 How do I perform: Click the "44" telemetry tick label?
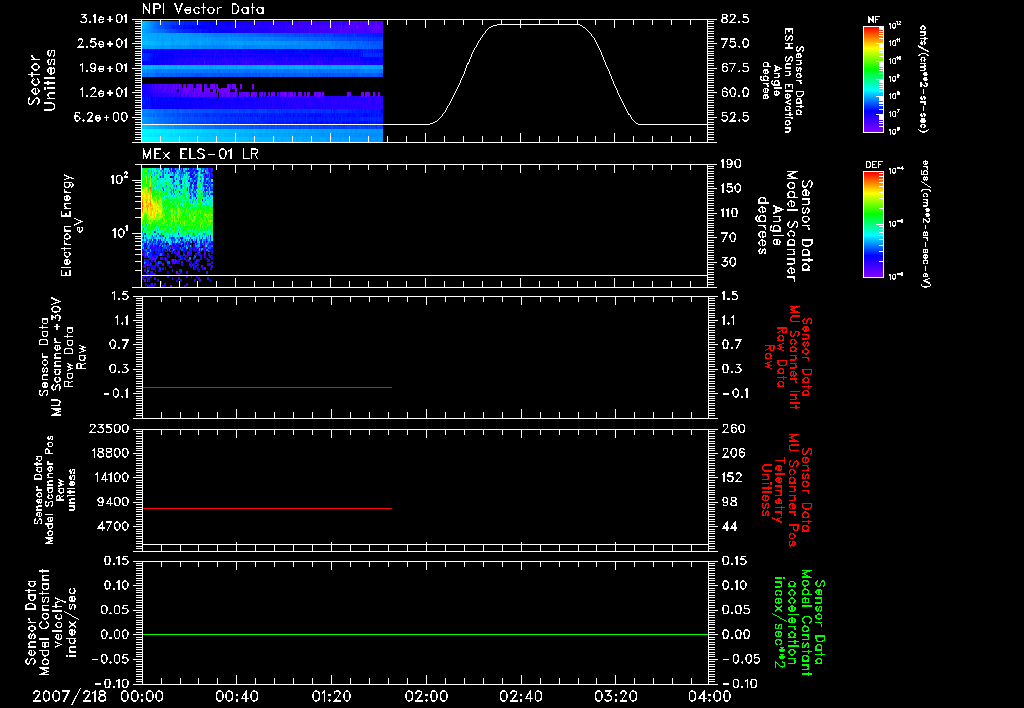pyautogui.click(x=729, y=526)
